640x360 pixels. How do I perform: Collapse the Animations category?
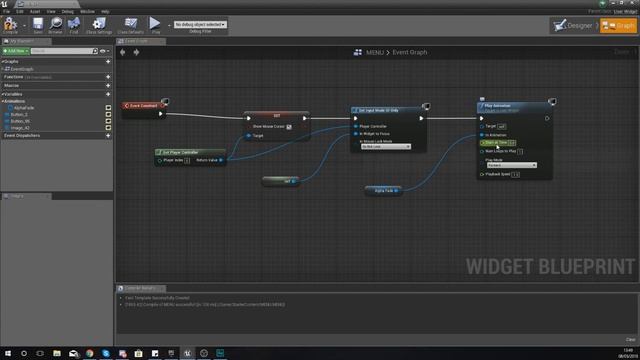(2, 101)
